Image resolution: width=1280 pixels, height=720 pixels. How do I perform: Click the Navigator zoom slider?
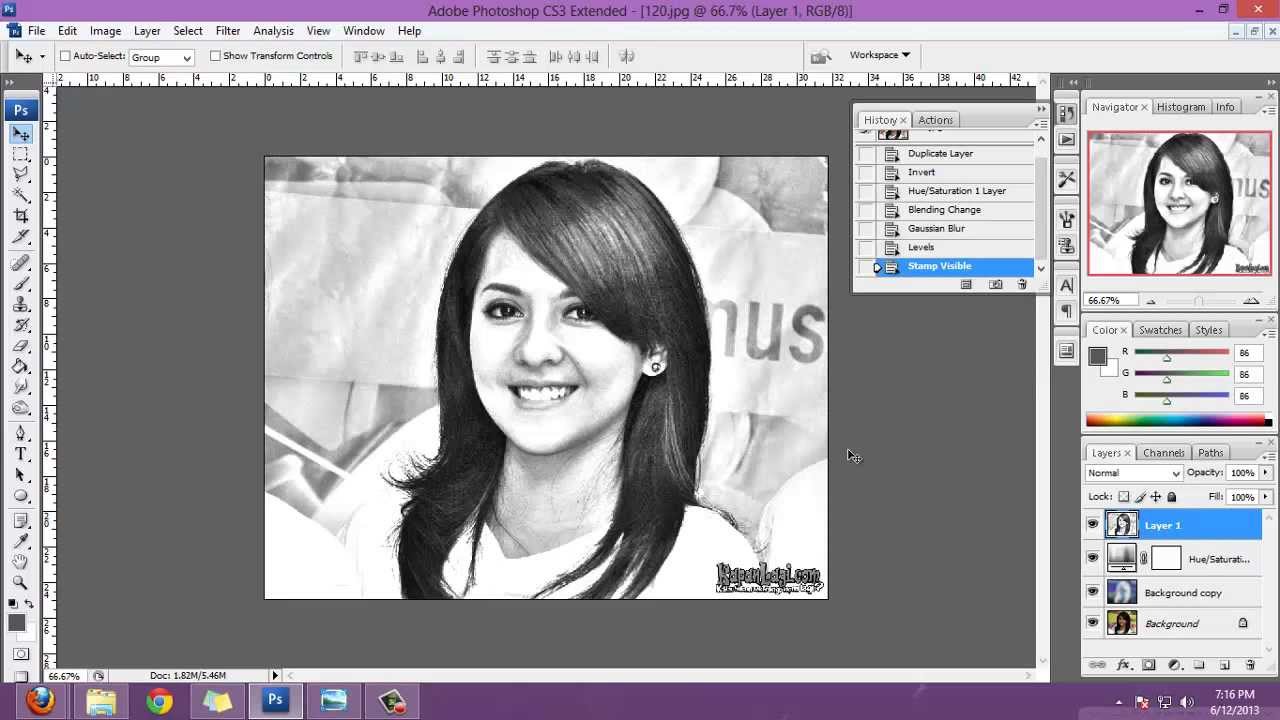tap(1199, 301)
